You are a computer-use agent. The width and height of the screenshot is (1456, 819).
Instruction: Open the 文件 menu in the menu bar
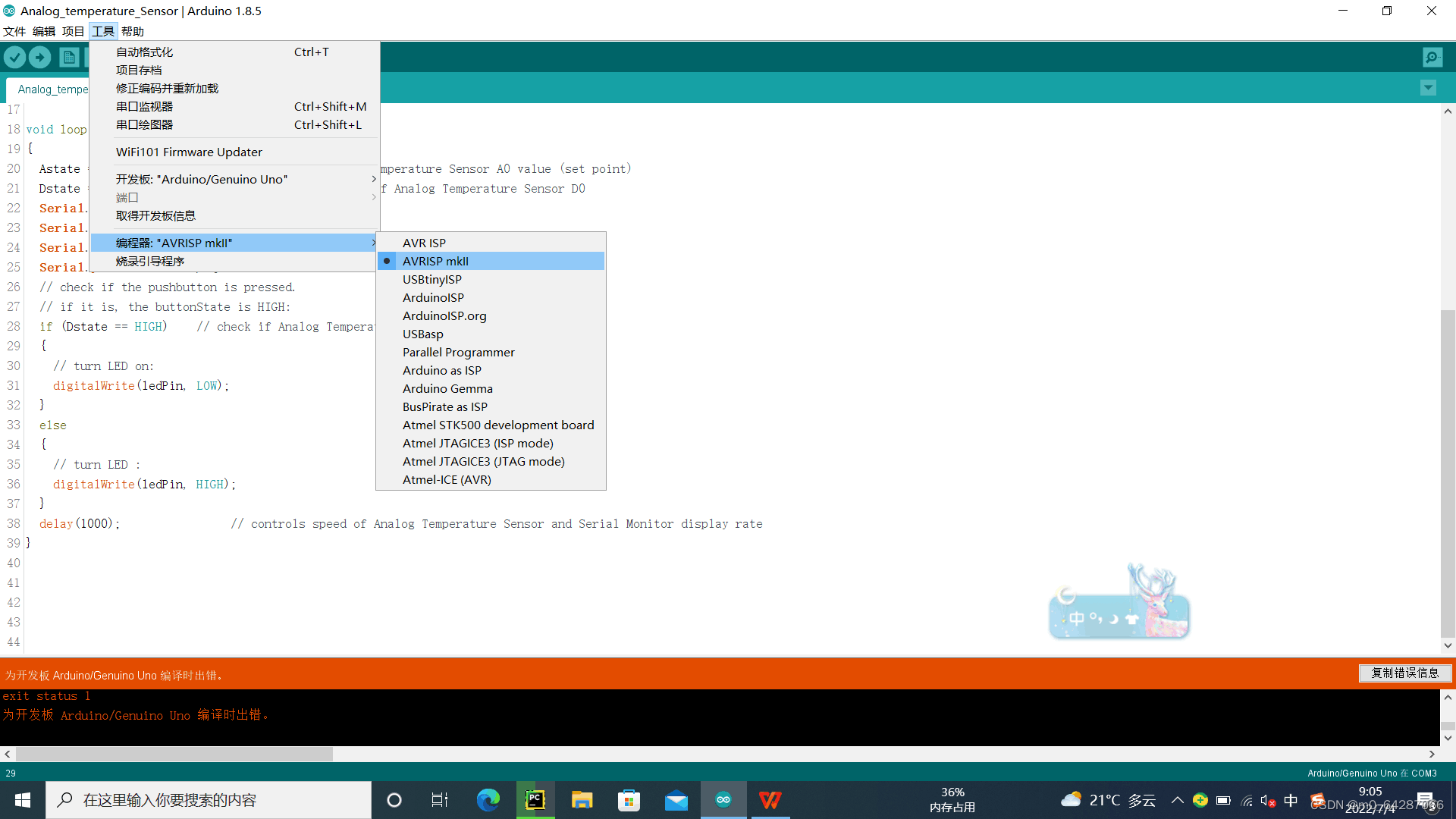[14, 31]
